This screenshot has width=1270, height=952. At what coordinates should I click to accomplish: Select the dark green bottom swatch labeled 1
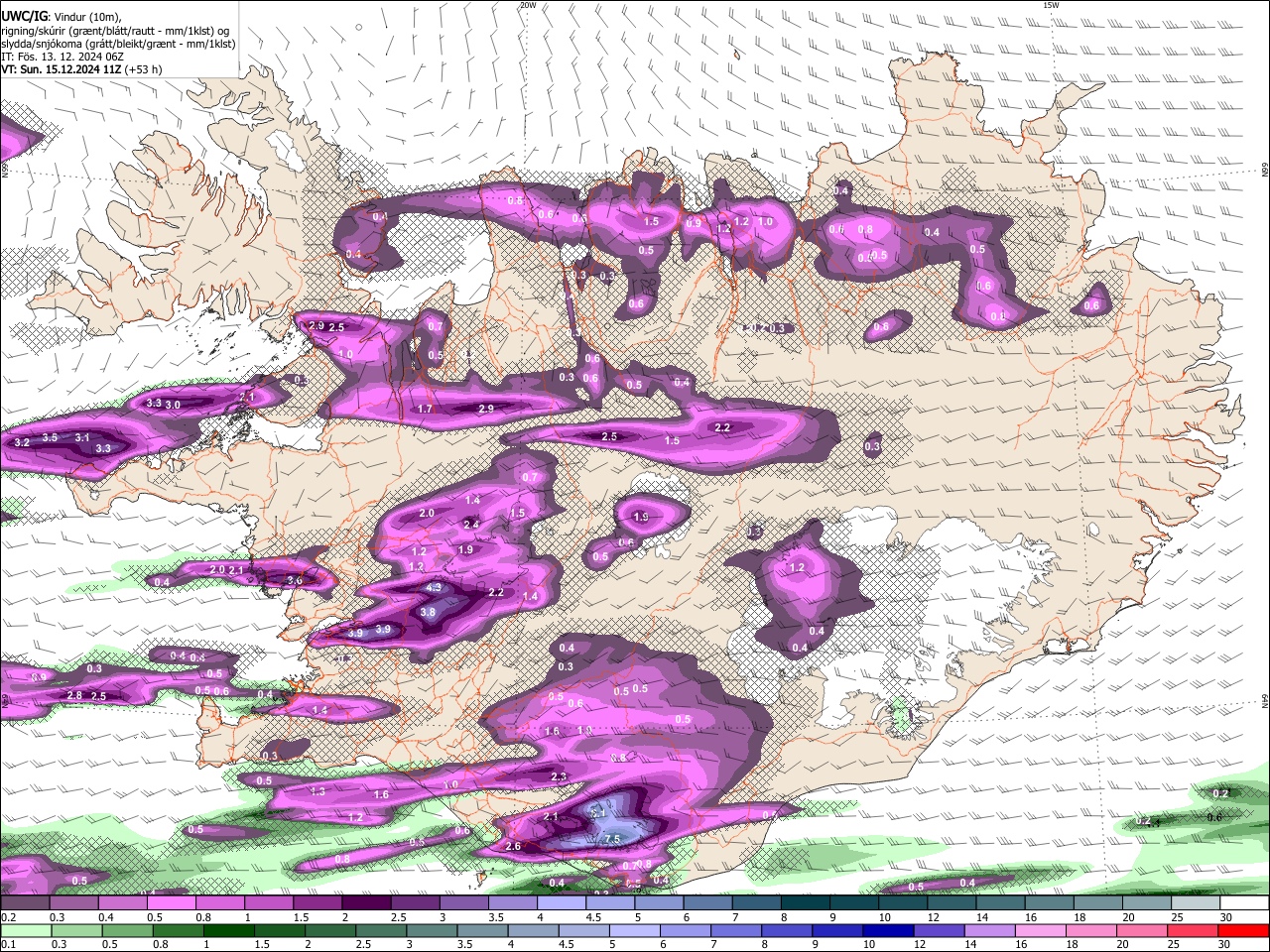pyautogui.click(x=227, y=931)
